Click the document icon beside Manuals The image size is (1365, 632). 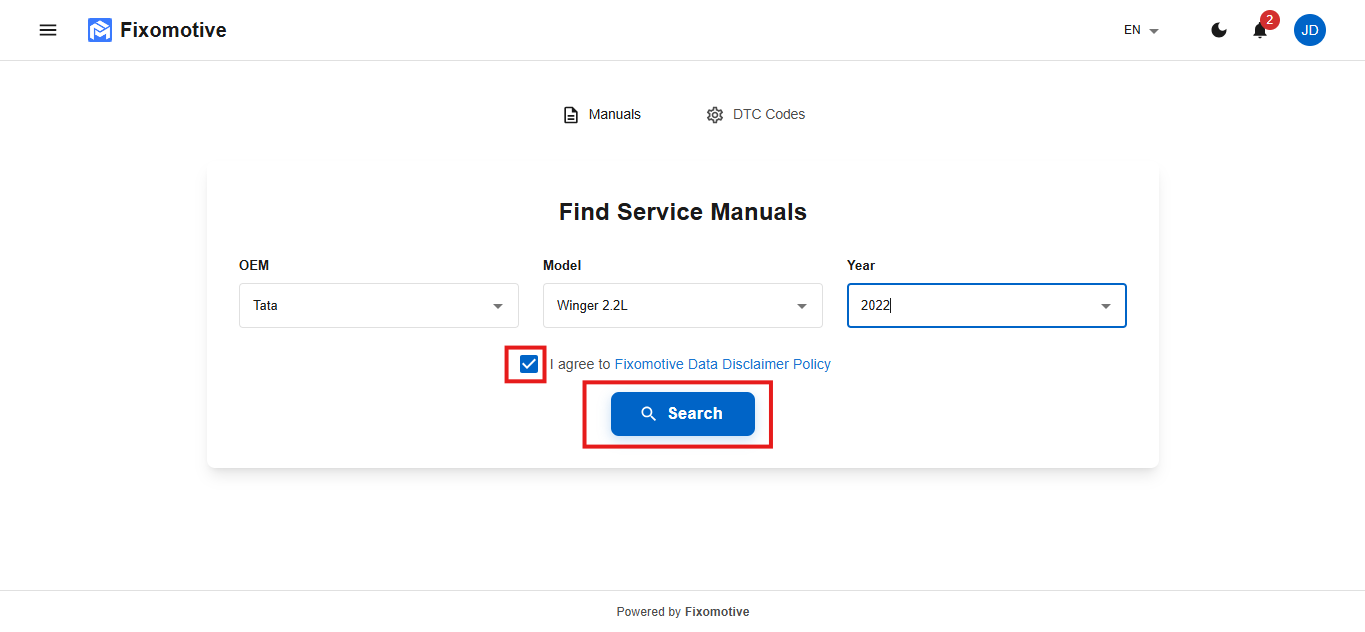(571, 115)
